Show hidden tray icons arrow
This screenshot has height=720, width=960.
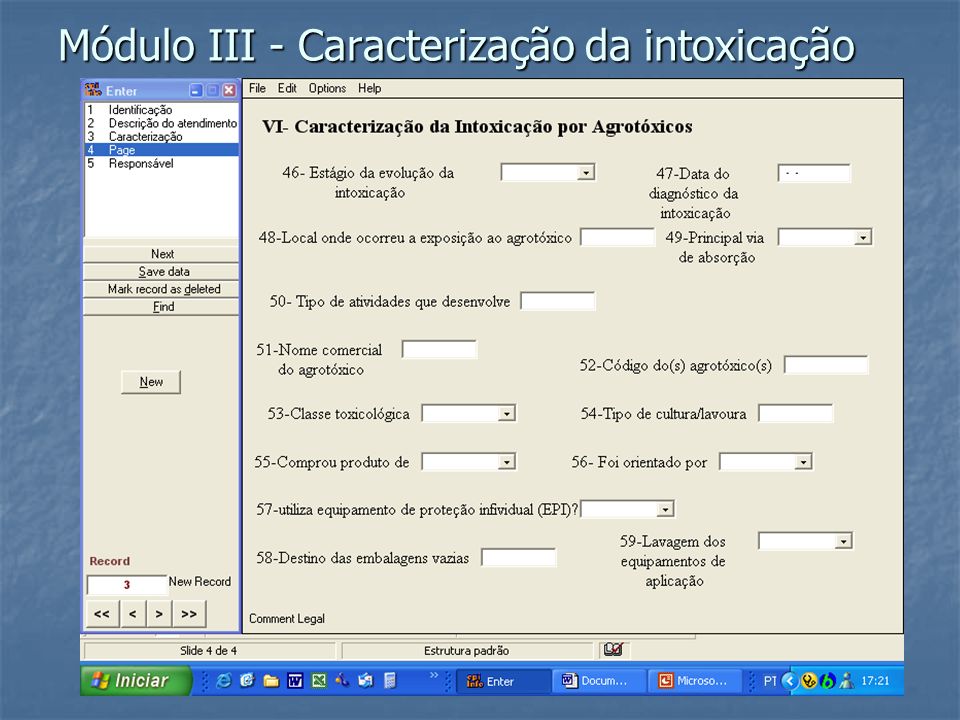click(x=790, y=681)
